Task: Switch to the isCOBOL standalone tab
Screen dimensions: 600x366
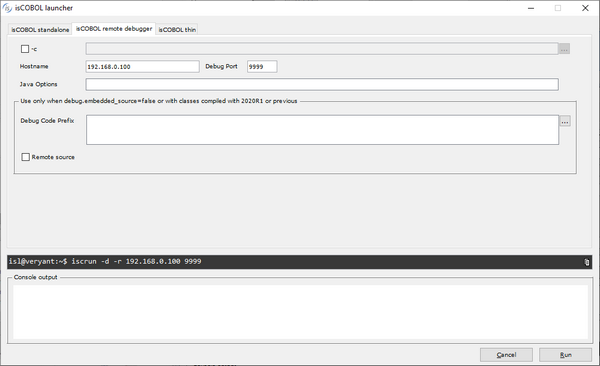Action: 40,29
